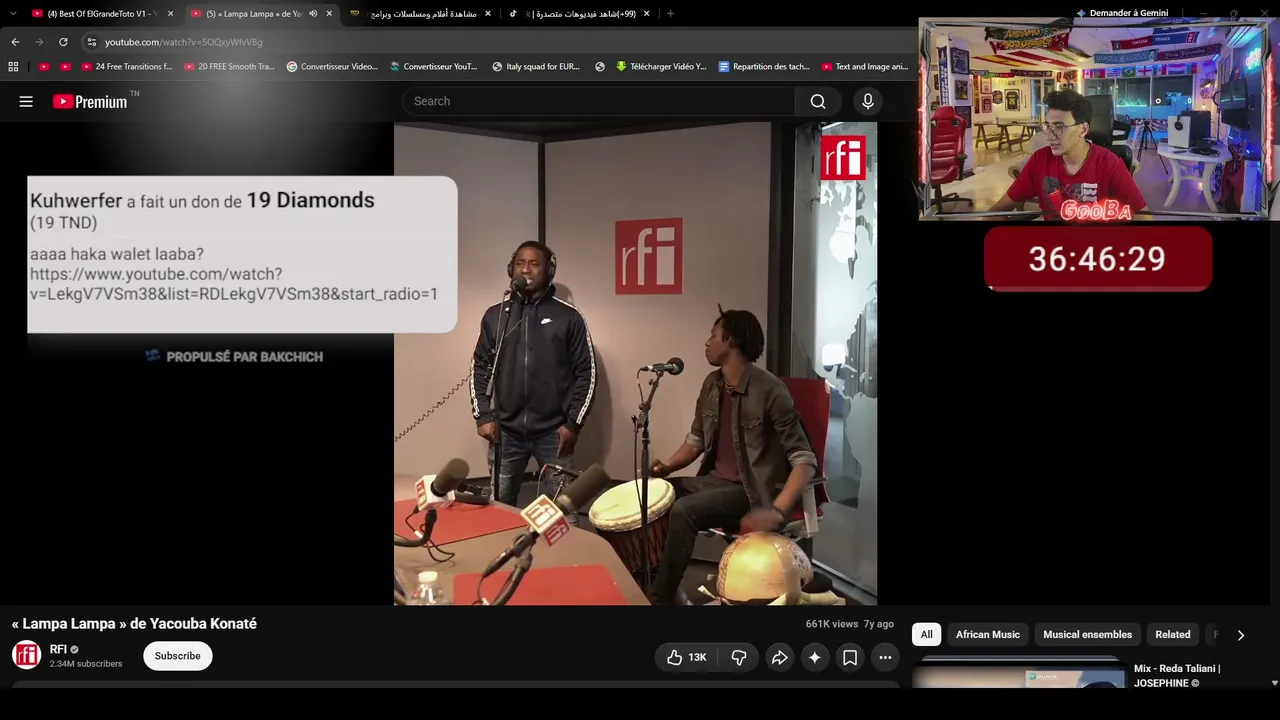Mute the Lampa Lampa tab audio
The height and width of the screenshot is (720, 1280).
click(x=313, y=14)
